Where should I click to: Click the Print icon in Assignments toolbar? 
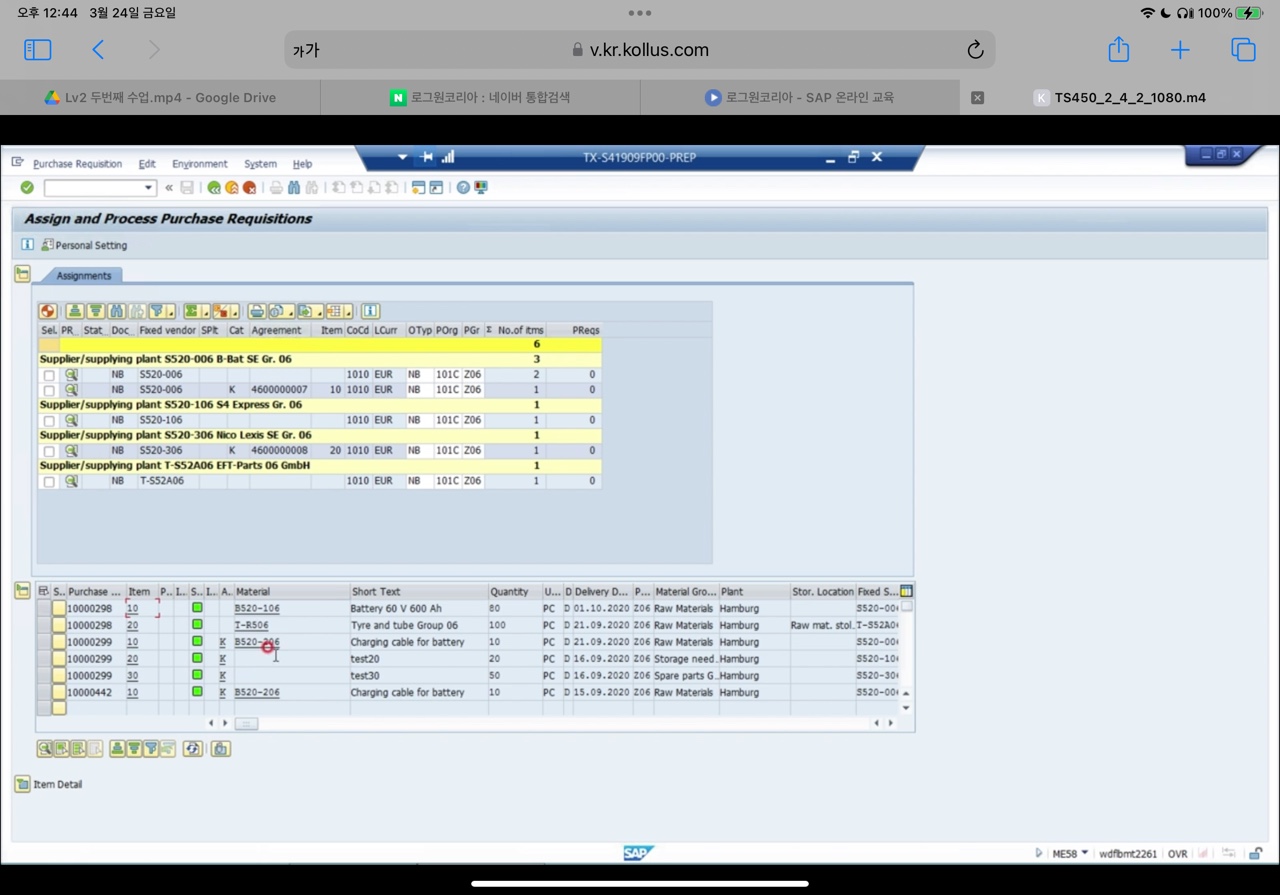coord(257,312)
